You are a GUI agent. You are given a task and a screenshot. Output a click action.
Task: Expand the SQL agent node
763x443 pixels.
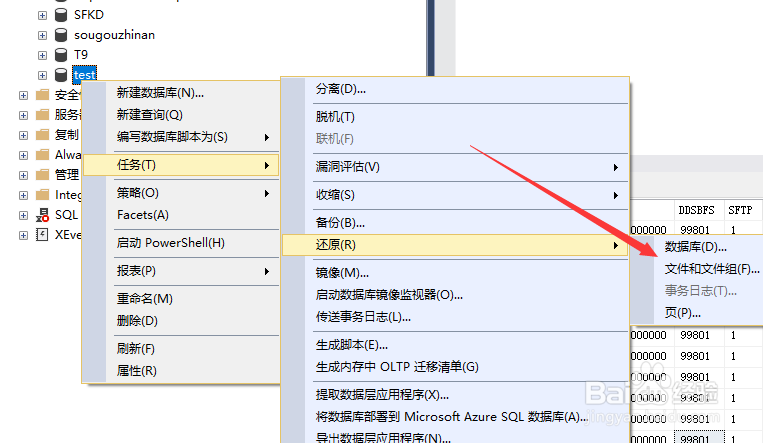(x=23, y=215)
